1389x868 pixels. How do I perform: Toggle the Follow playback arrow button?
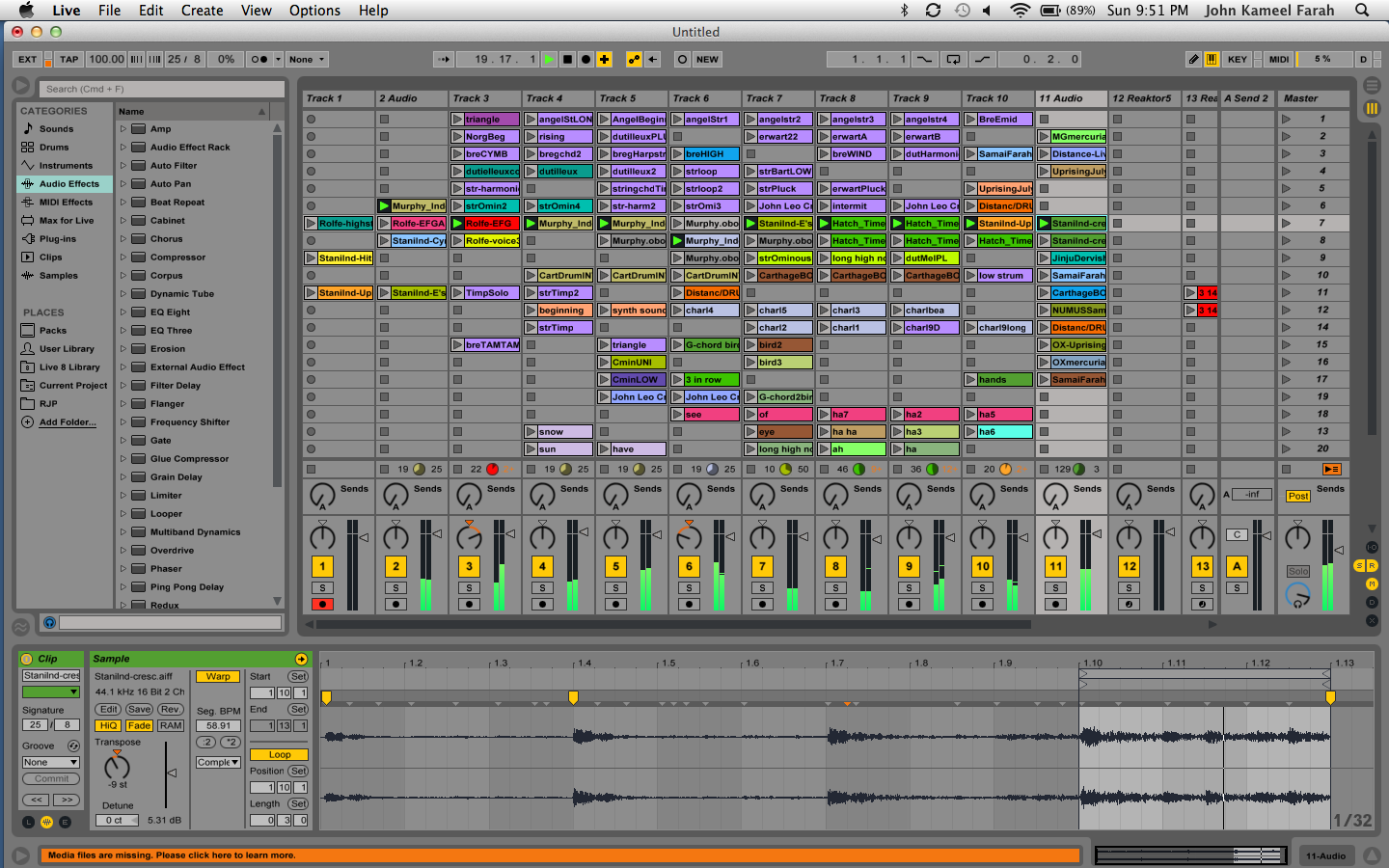point(444,59)
